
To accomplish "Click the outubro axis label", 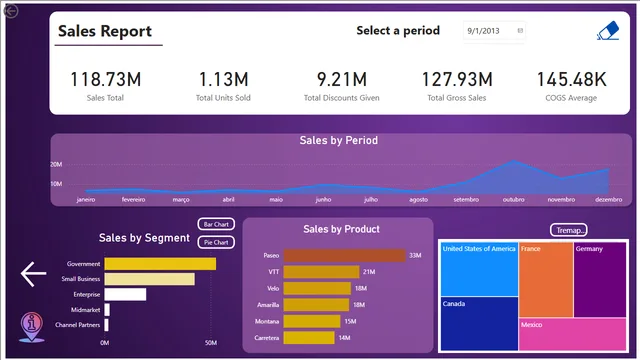I will click(513, 200).
